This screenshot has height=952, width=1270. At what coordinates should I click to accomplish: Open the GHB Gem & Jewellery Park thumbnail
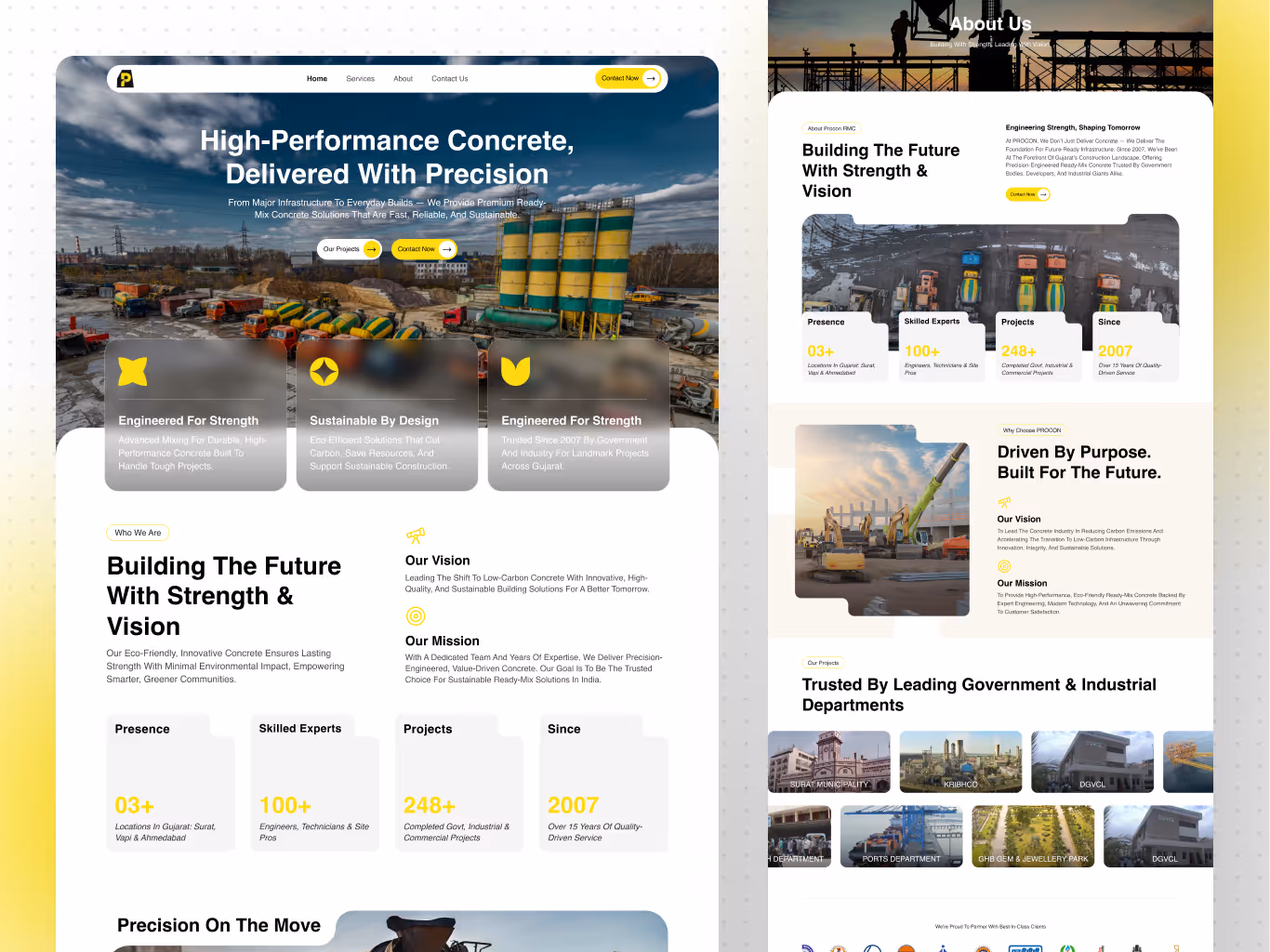pyautogui.click(x=1033, y=836)
